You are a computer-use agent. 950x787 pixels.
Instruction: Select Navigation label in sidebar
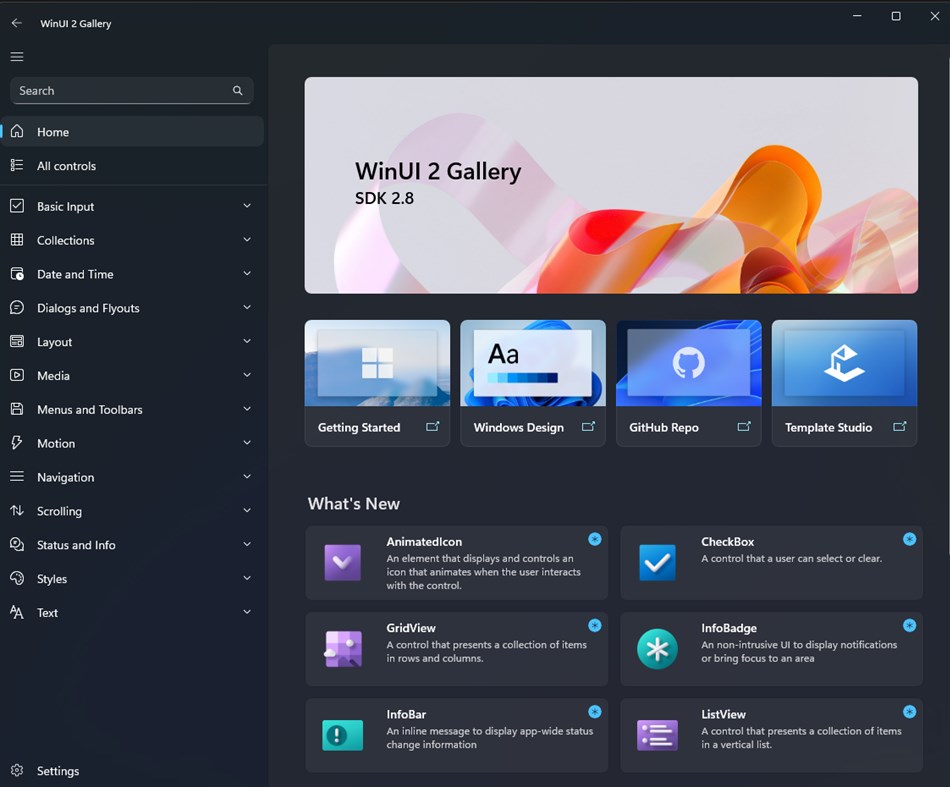(x=65, y=477)
